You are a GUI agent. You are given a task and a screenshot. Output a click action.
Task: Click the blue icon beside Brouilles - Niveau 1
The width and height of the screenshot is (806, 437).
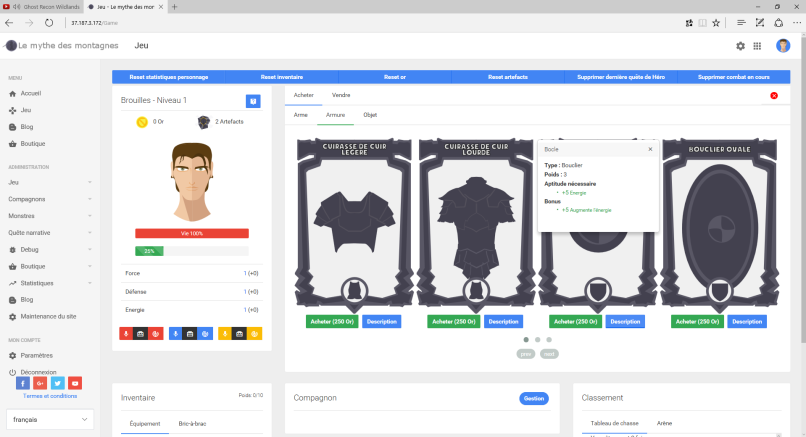253,100
